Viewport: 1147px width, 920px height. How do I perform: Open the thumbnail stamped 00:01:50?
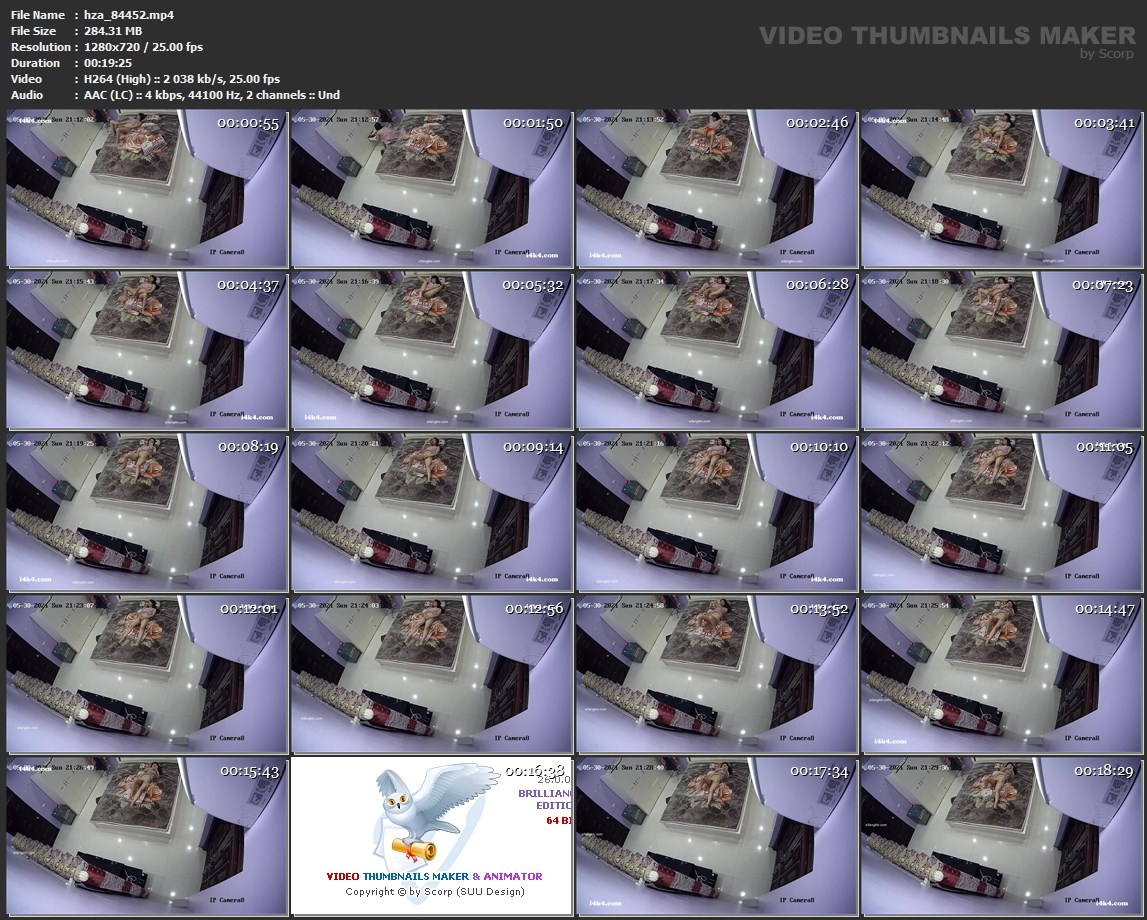(432, 189)
